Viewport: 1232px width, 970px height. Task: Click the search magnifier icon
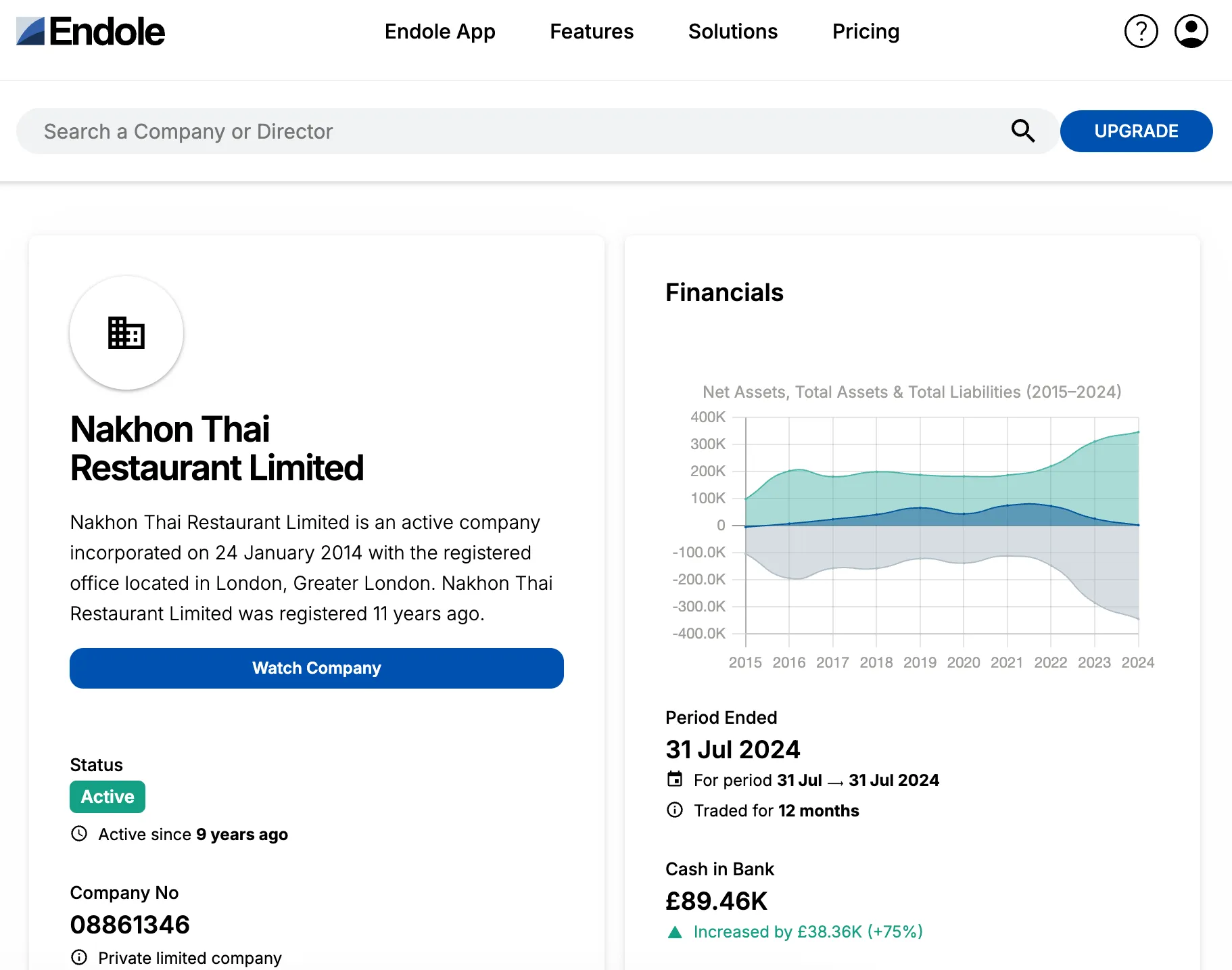tap(1022, 131)
